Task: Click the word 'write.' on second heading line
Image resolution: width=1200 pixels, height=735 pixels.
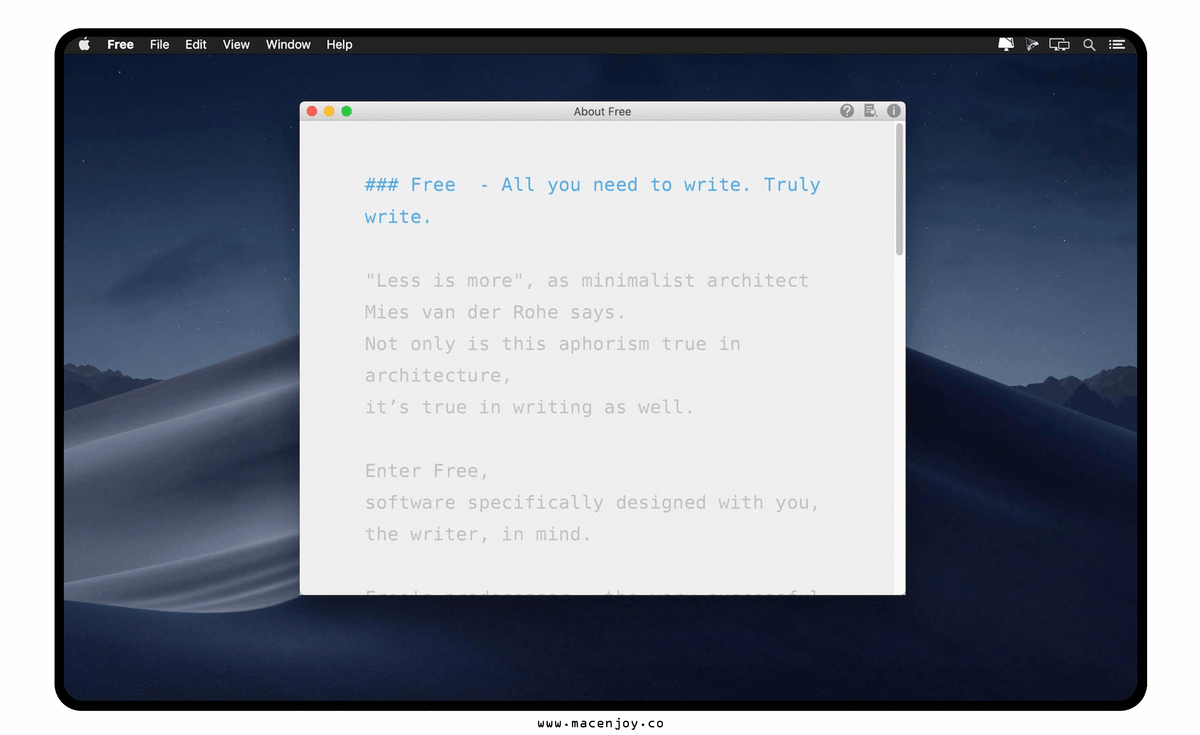Action: [398, 217]
